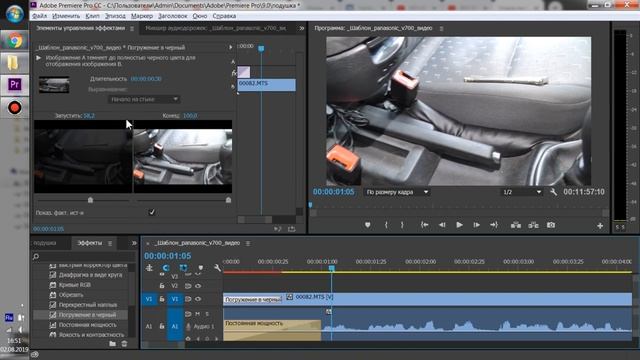Open playback resolution dropdown 1/2
The height and width of the screenshot is (360, 640).
pos(522,192)
